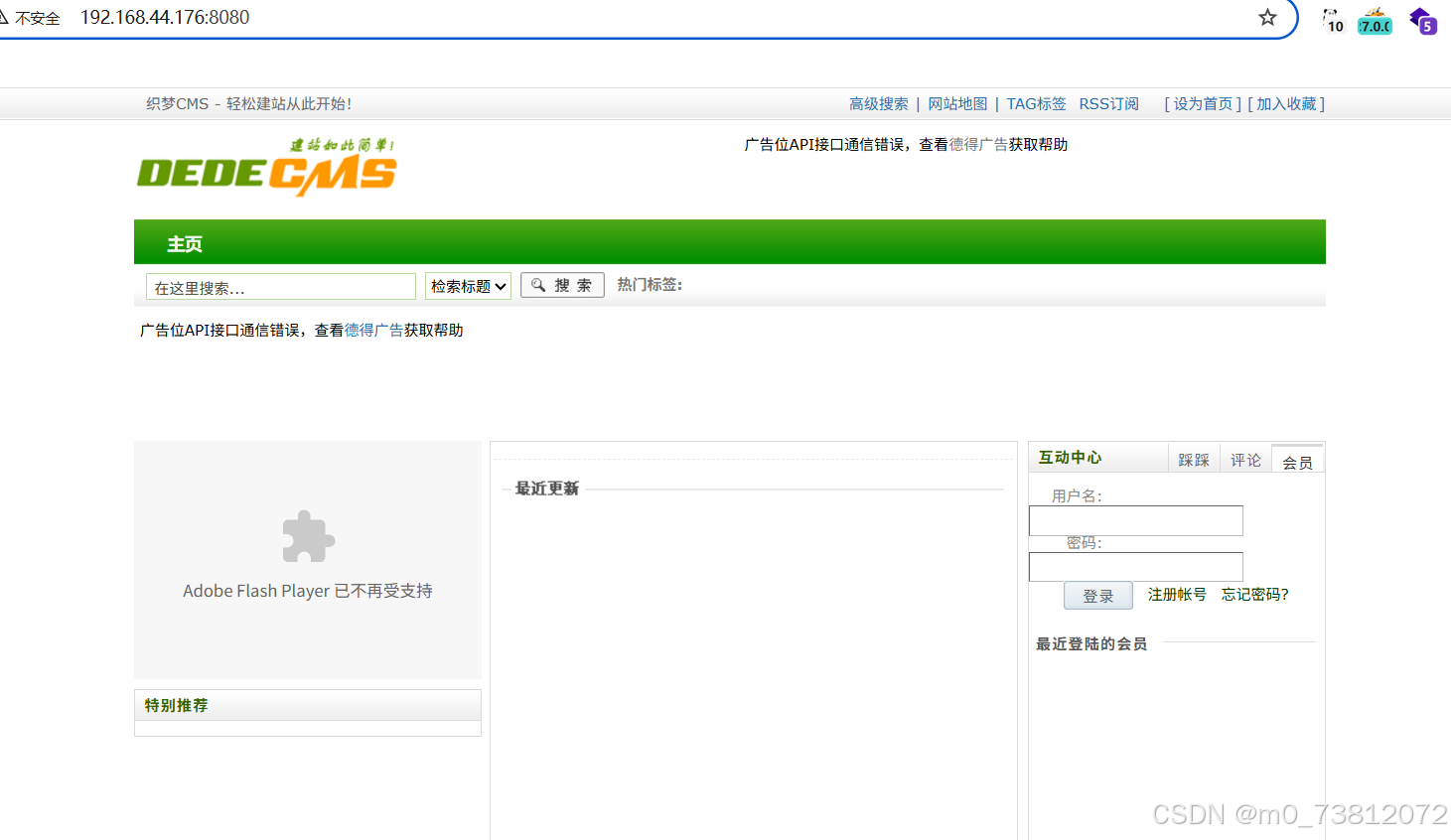Image resolution: width=1451 pixels, height=840 pixels.
Task: Focus the 在这里搜索 search input
Action: coord(281,287)
